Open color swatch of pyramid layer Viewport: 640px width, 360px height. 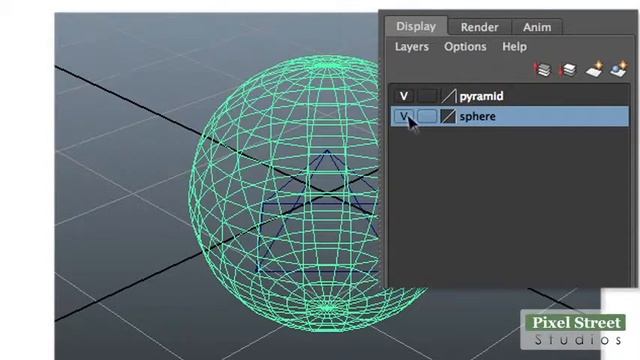448,96
